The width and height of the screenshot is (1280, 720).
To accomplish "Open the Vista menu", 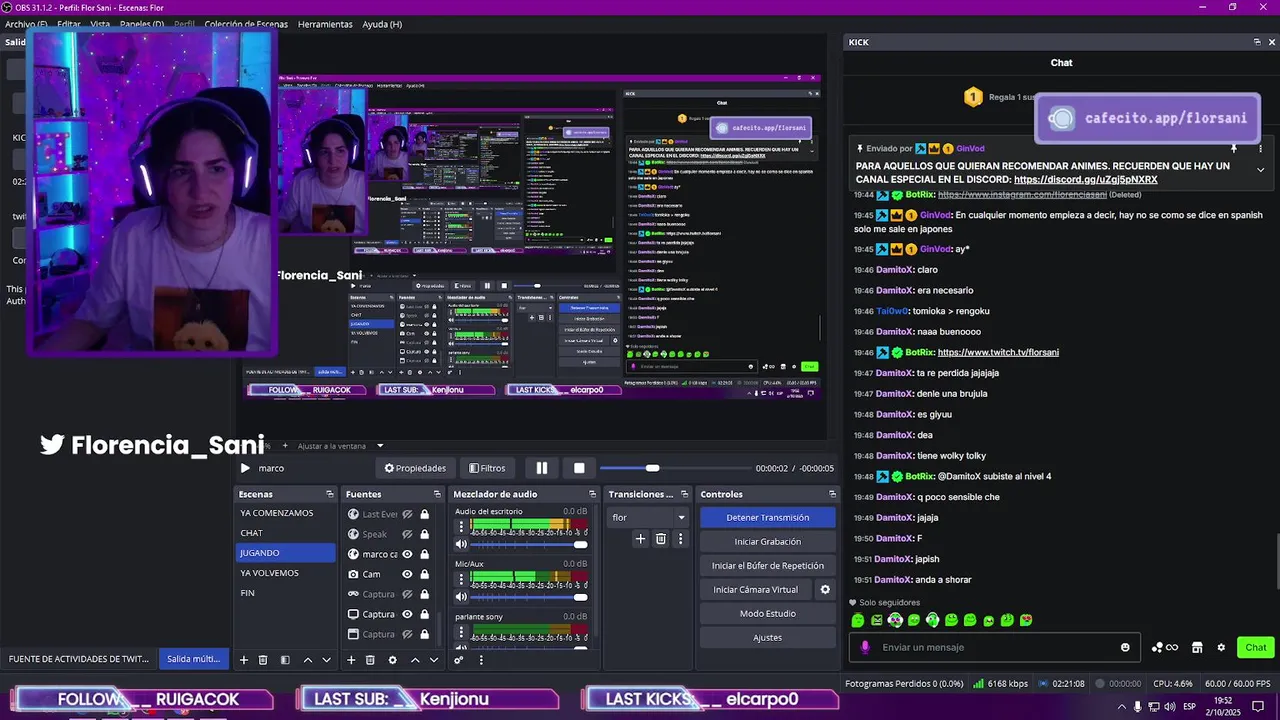I will pyautogui.click(x=100, y=24).
